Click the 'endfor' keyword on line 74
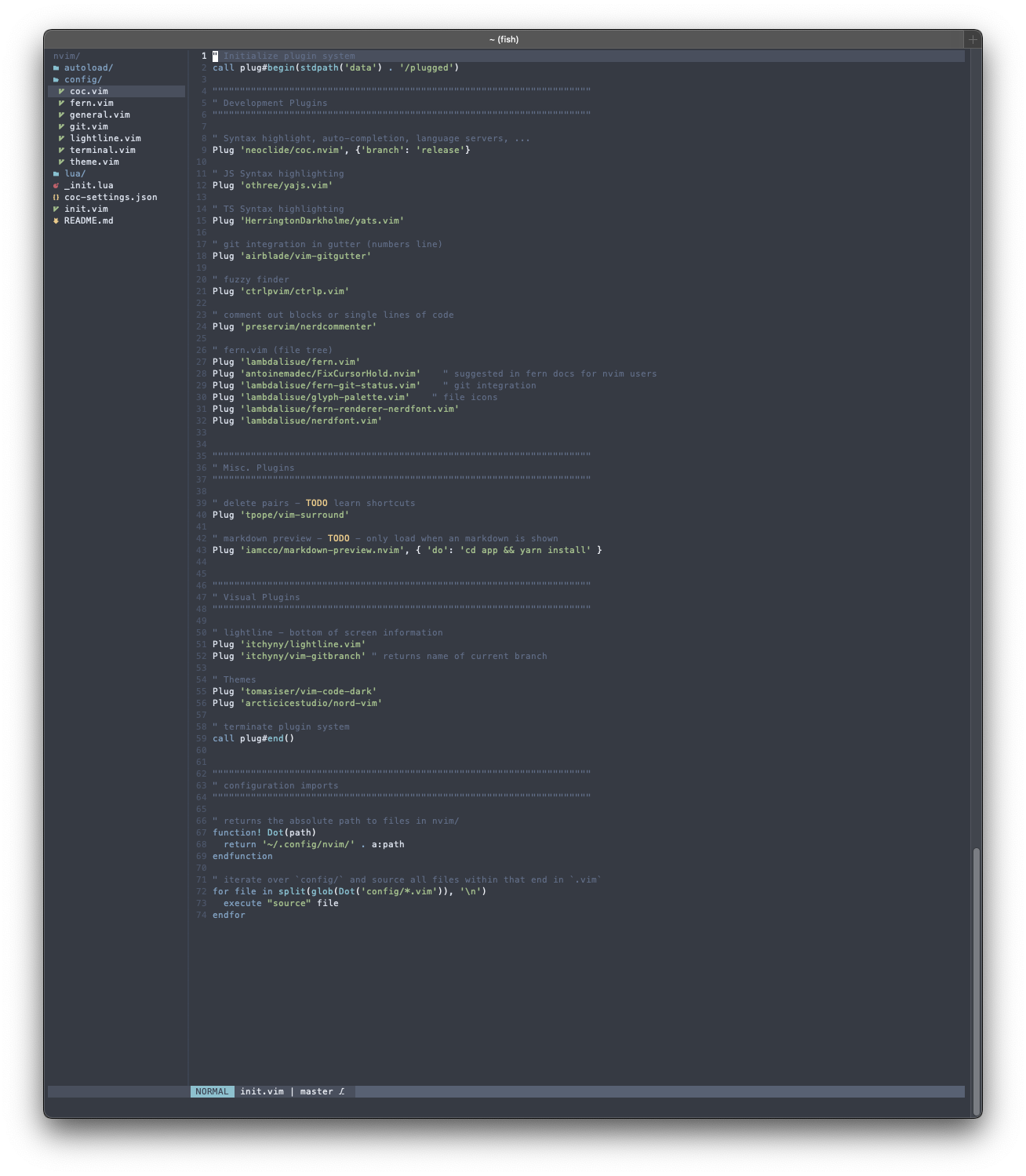The height and width of the screenshot is (1176, 1026). [229, 915]
